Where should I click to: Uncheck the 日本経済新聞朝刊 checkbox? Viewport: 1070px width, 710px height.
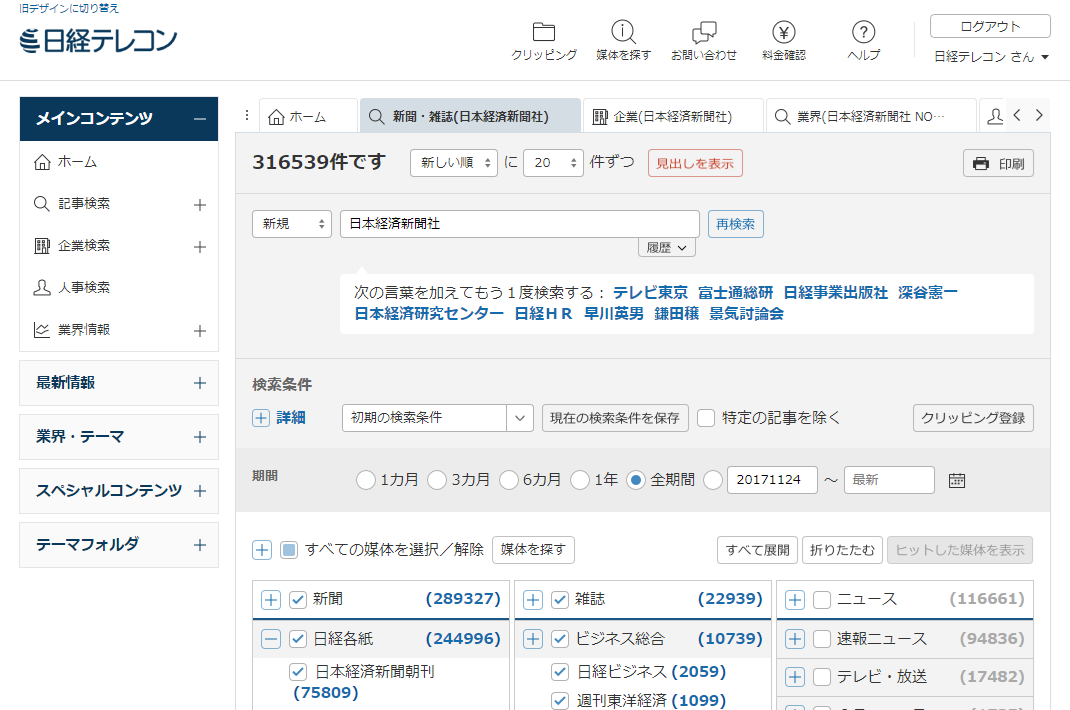click(x=298, y=672)
